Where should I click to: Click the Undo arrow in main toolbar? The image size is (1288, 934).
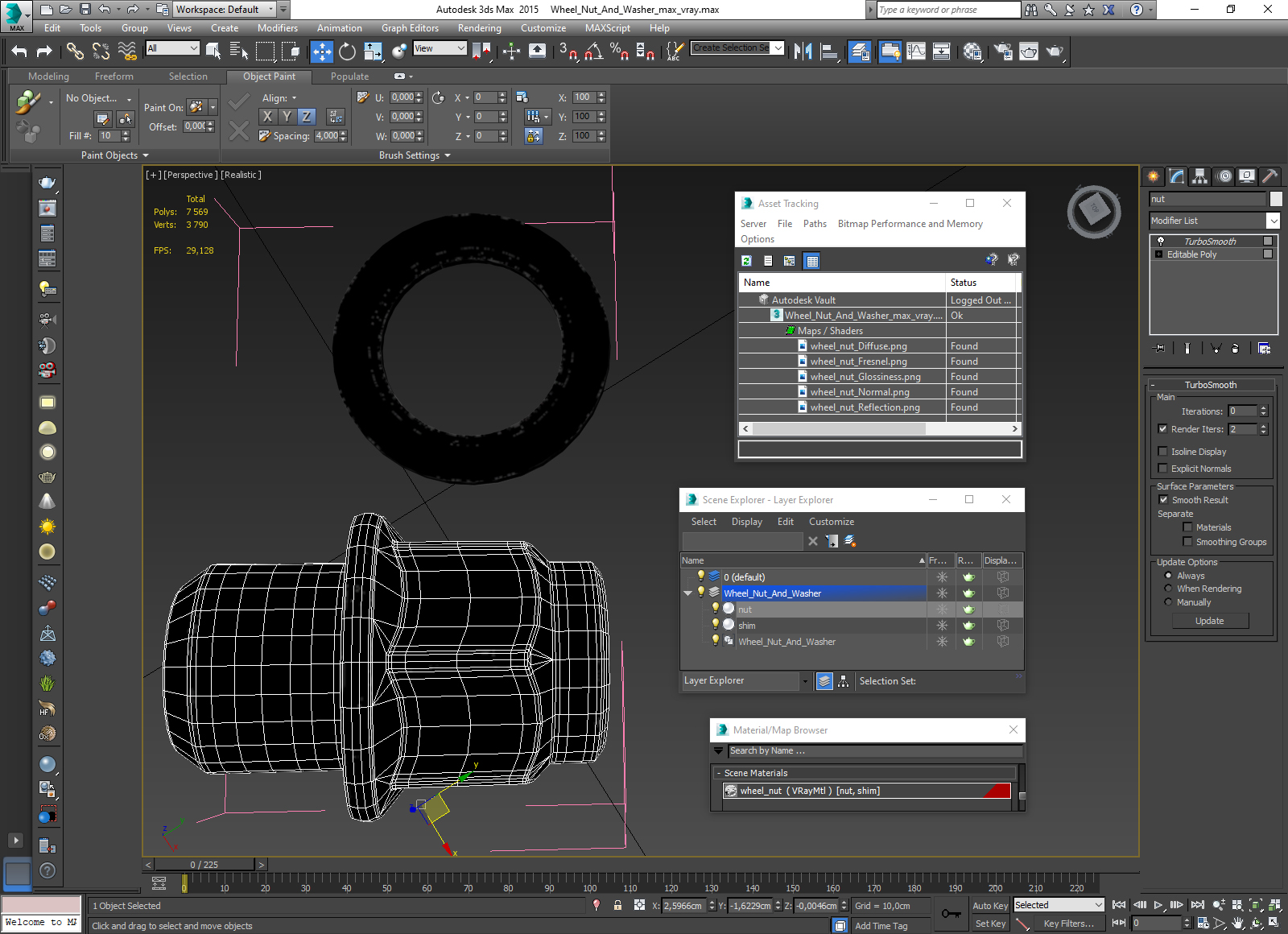[x=19, y=52]
